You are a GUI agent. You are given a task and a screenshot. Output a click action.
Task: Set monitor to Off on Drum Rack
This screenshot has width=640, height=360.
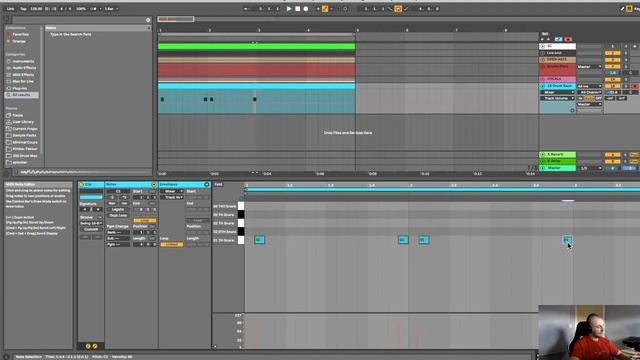pyautogui.click(x=598, y=98)
